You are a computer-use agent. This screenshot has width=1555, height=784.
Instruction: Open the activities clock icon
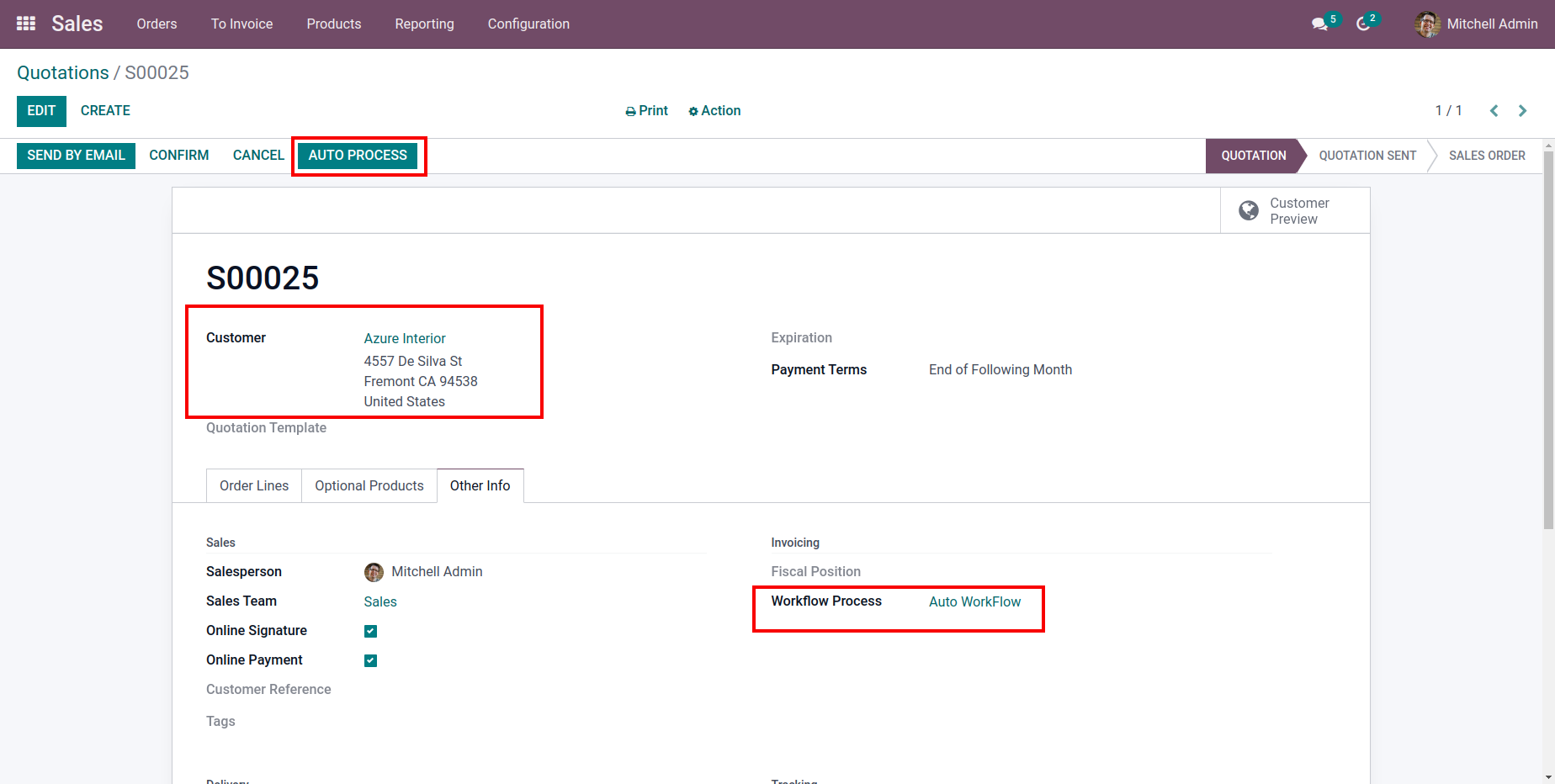[x=1363, y=24]
